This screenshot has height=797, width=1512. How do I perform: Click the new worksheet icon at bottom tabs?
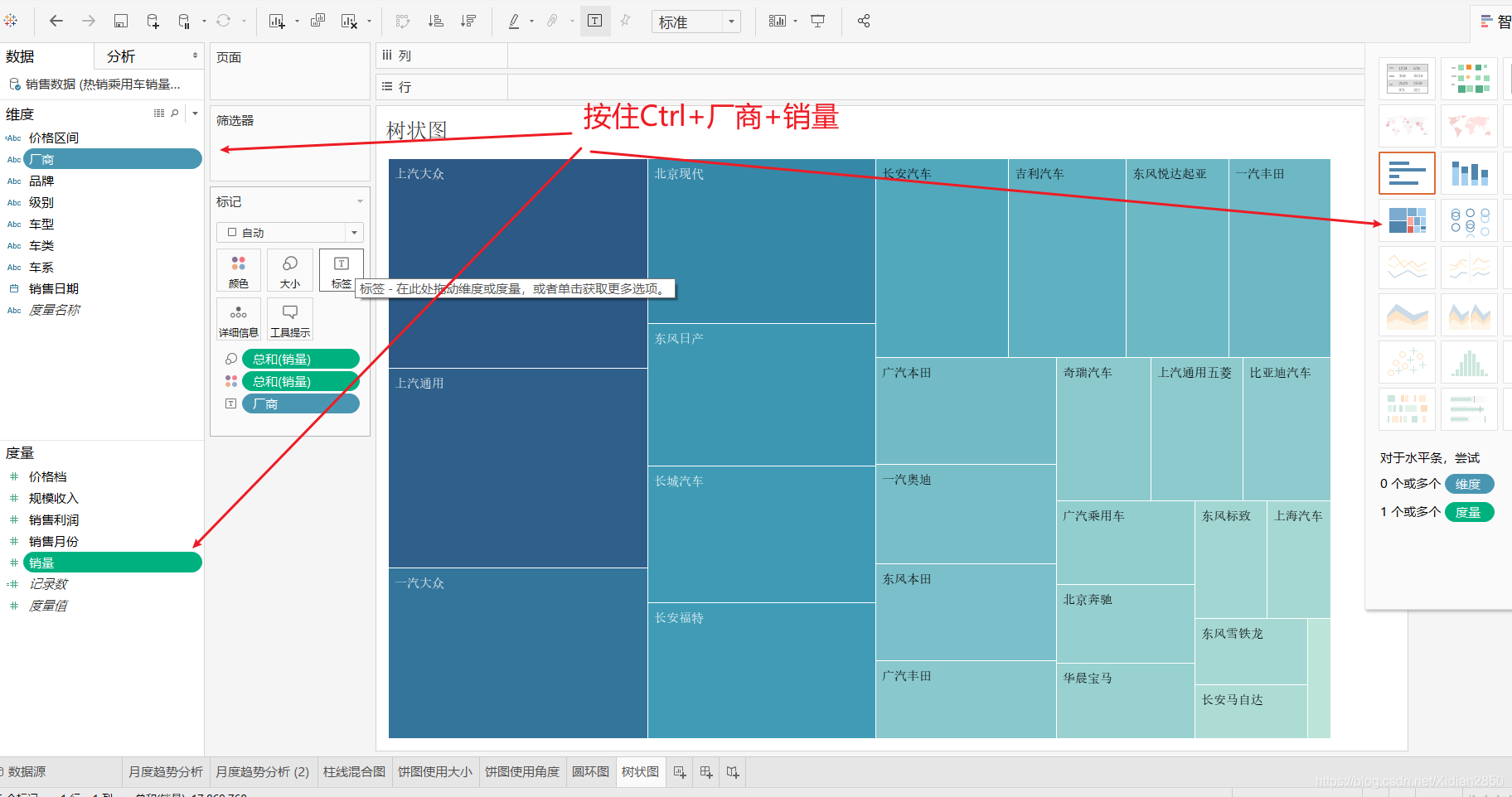pos(680,771)
